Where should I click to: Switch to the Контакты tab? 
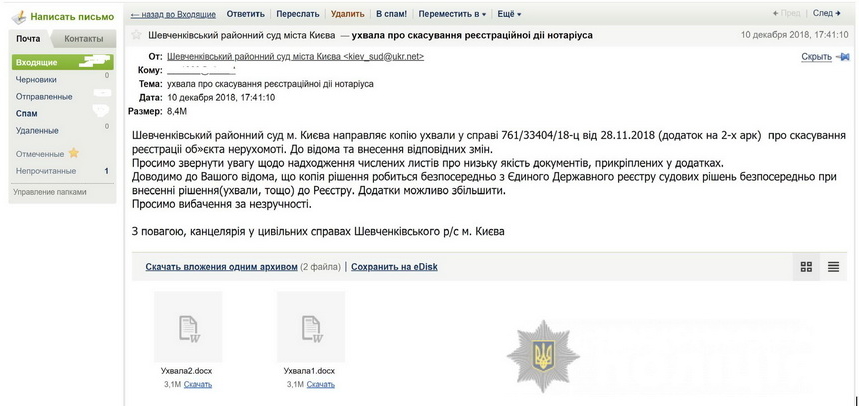[83, 39]
